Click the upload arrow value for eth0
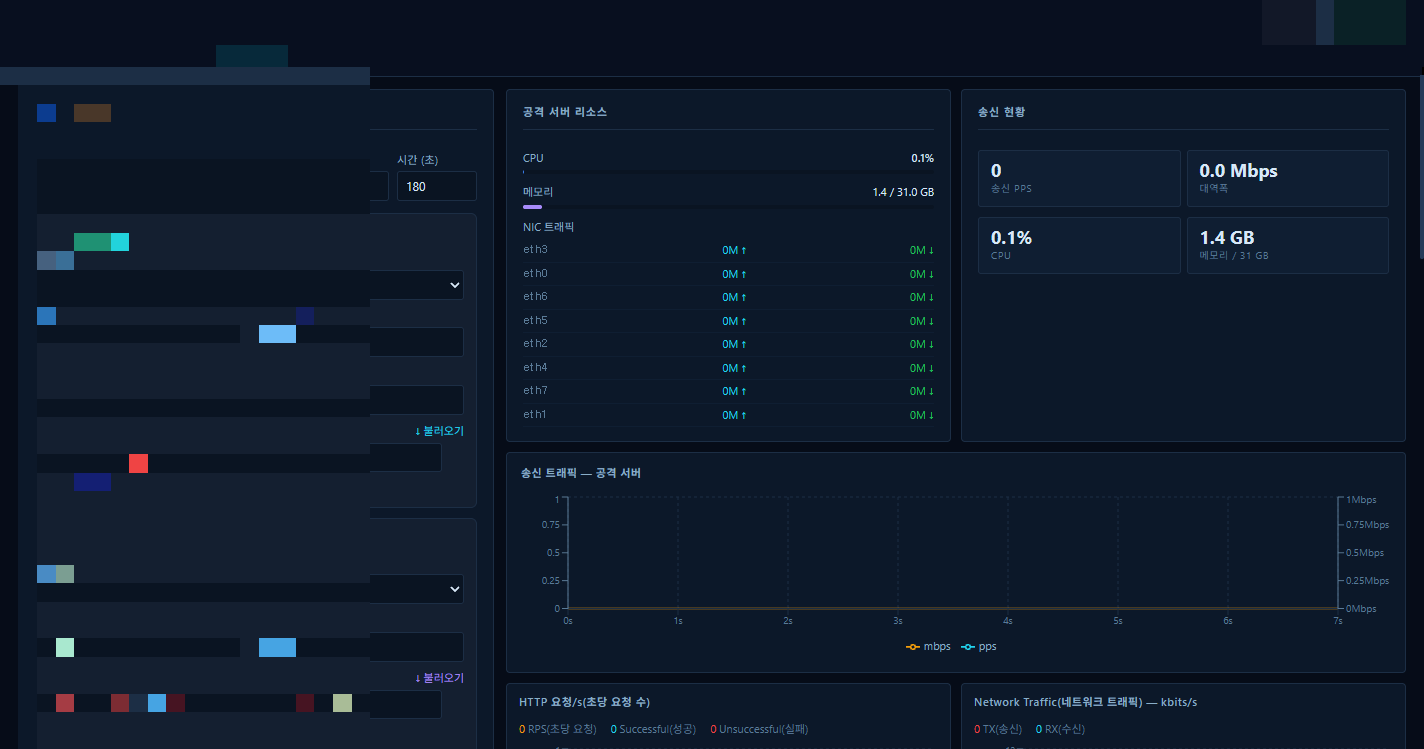1424x749 pixels. (x=735, y=274)
